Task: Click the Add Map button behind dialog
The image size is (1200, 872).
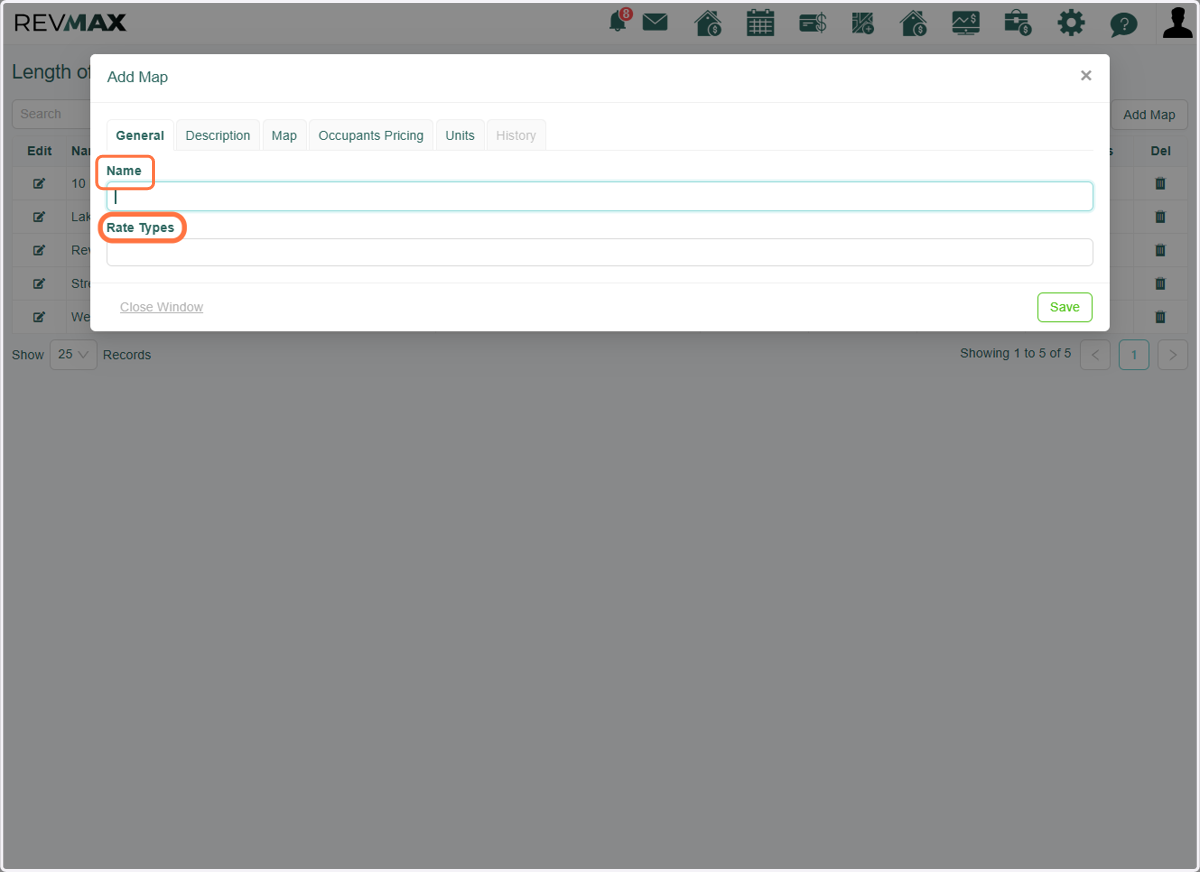Action: 1149,114
